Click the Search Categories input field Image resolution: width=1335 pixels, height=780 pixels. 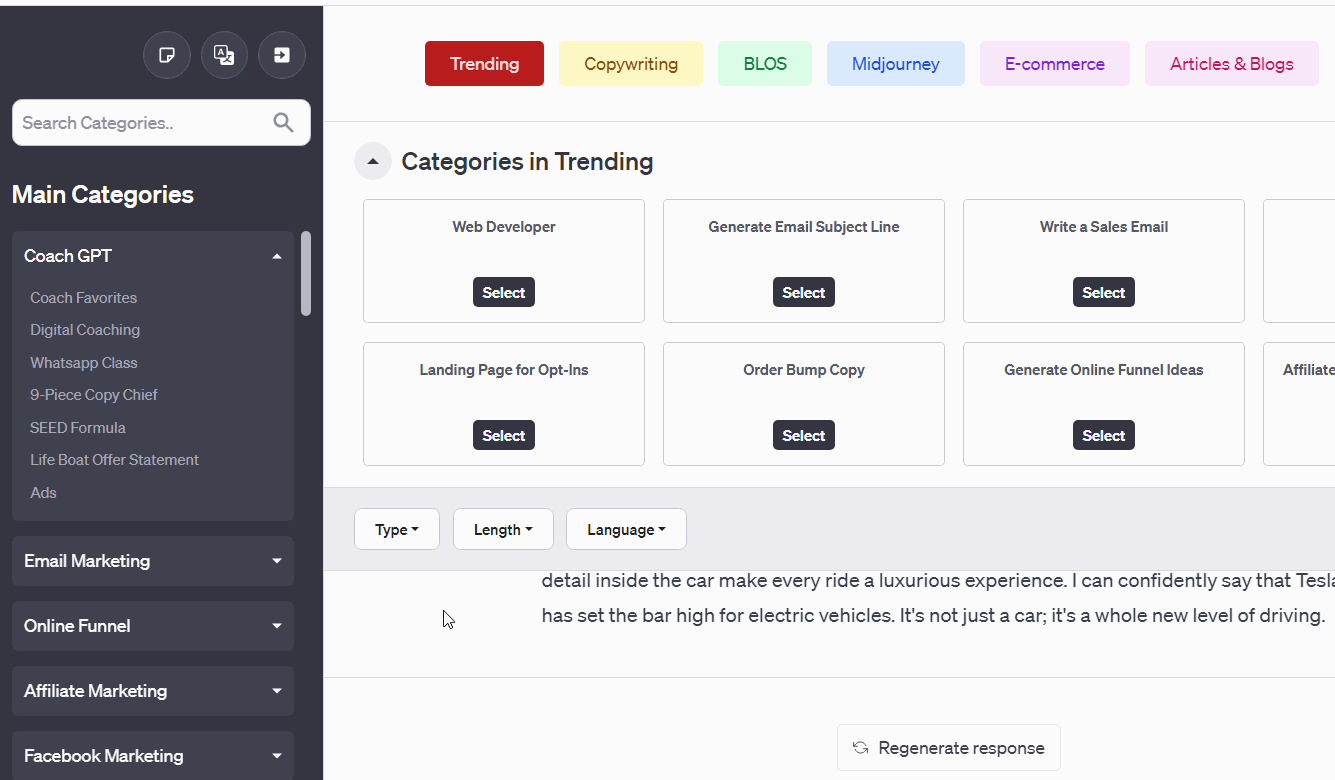coord(140,123)
